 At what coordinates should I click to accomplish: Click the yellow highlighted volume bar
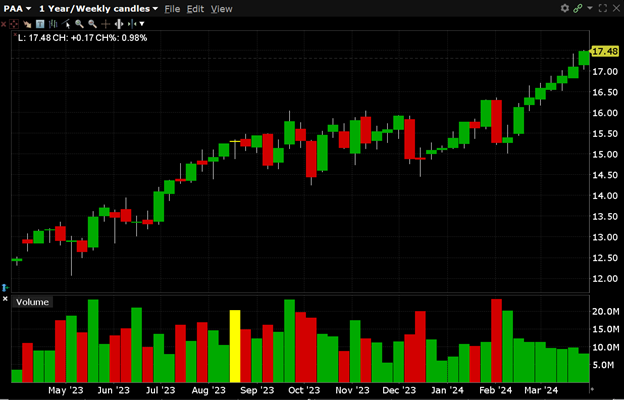click(x=235, y=346)
